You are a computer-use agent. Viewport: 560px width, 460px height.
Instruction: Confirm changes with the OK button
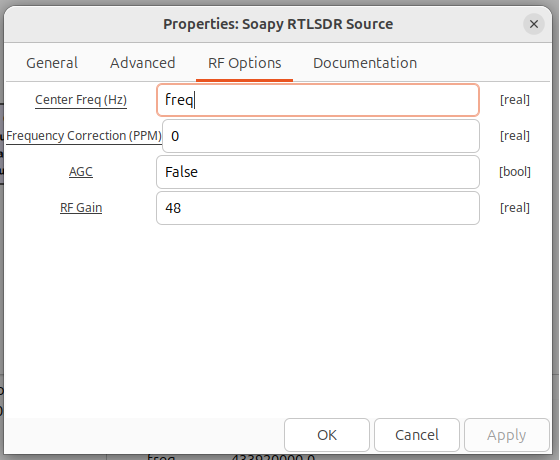click(x=327, y=435)
